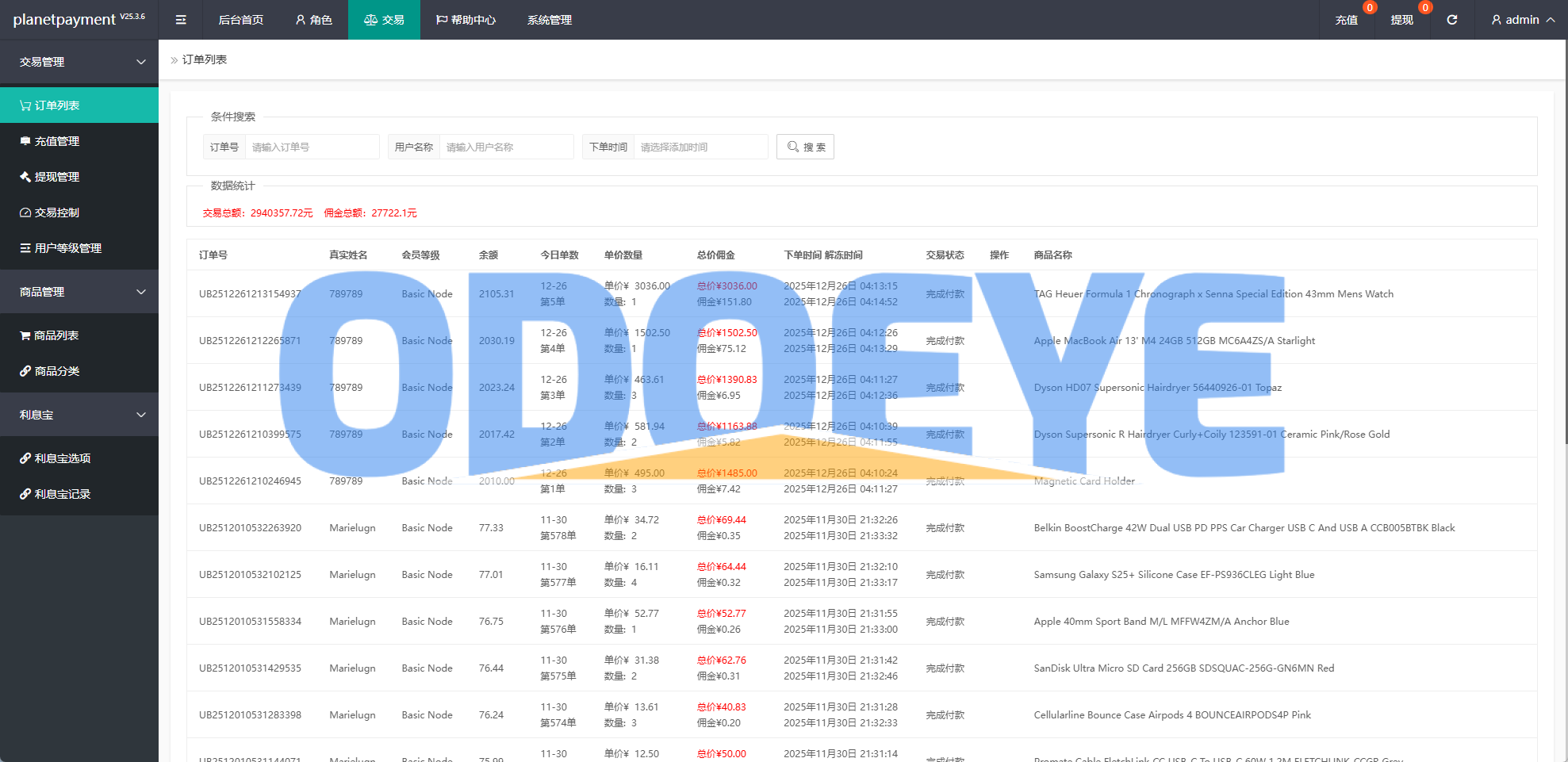Collapse the 交易管理 sidebar group
1568x762 pixels.
click(79, 62)
